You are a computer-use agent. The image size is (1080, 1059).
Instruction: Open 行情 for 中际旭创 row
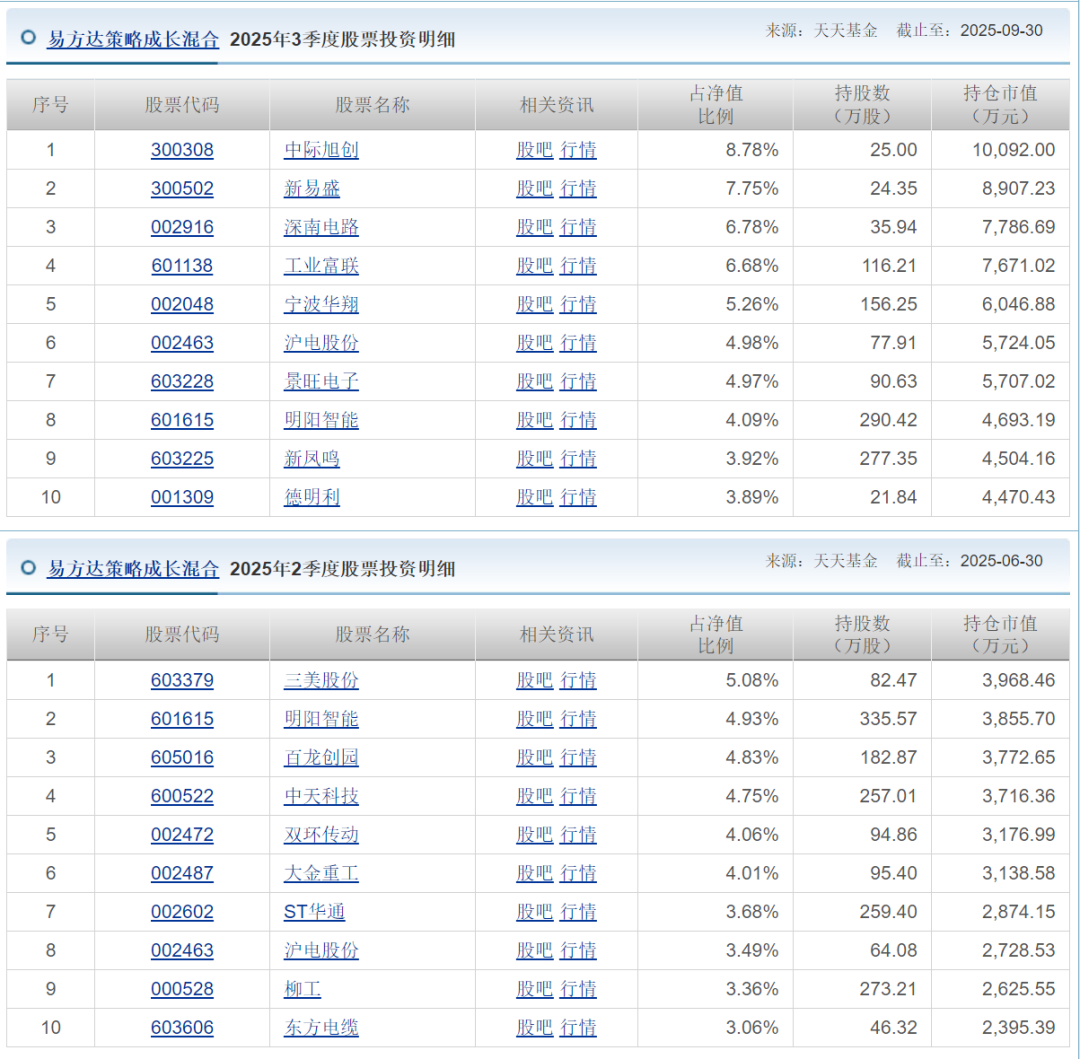tap(578, 150)
